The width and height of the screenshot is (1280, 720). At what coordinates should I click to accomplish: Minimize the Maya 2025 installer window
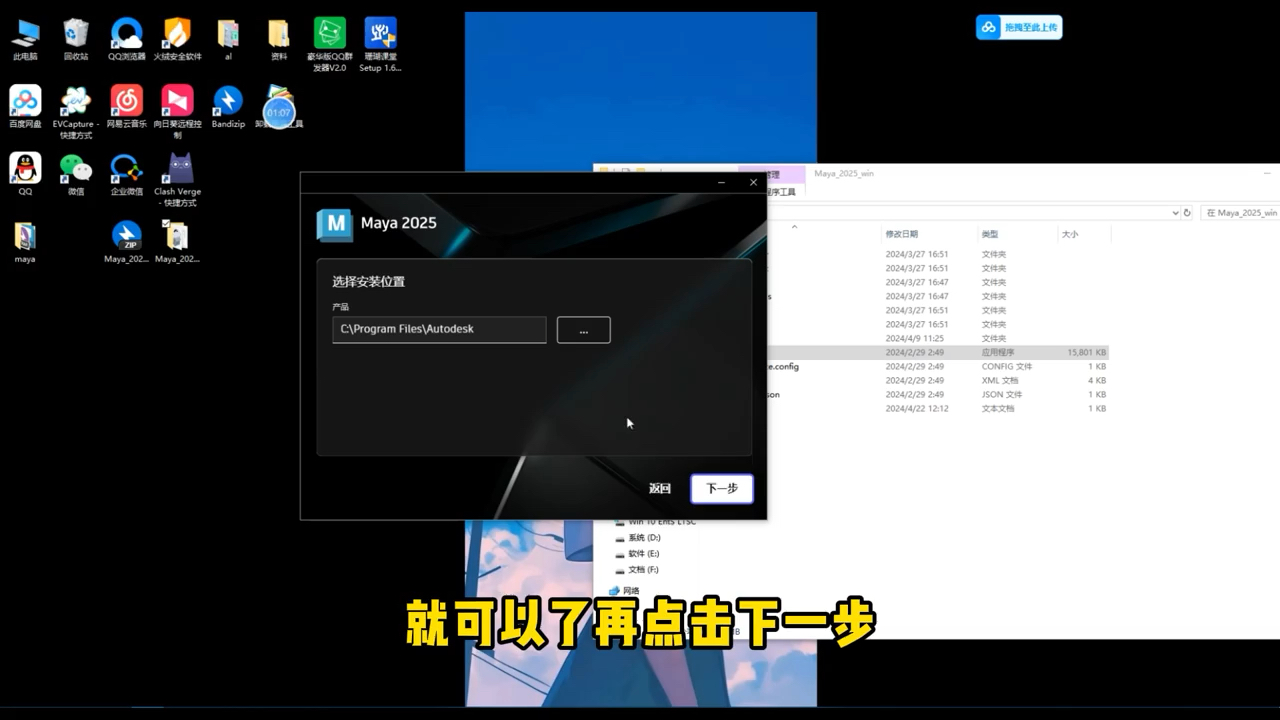click(722, 183)
